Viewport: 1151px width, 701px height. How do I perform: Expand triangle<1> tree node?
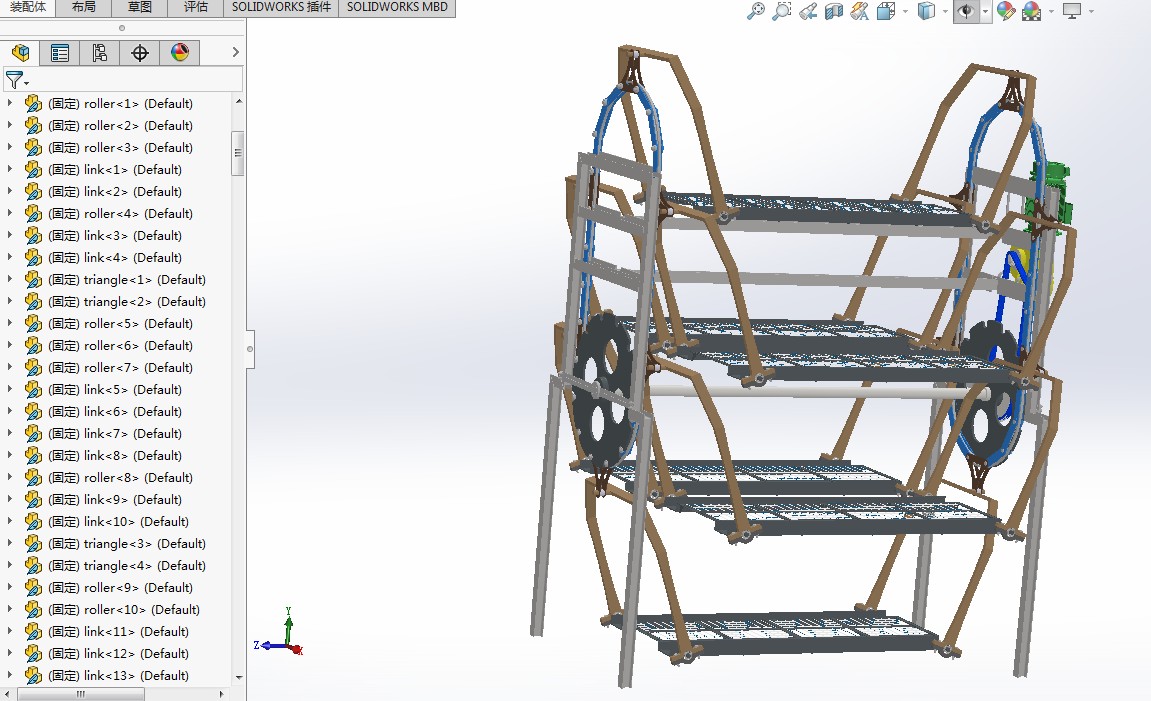point(10,280)
